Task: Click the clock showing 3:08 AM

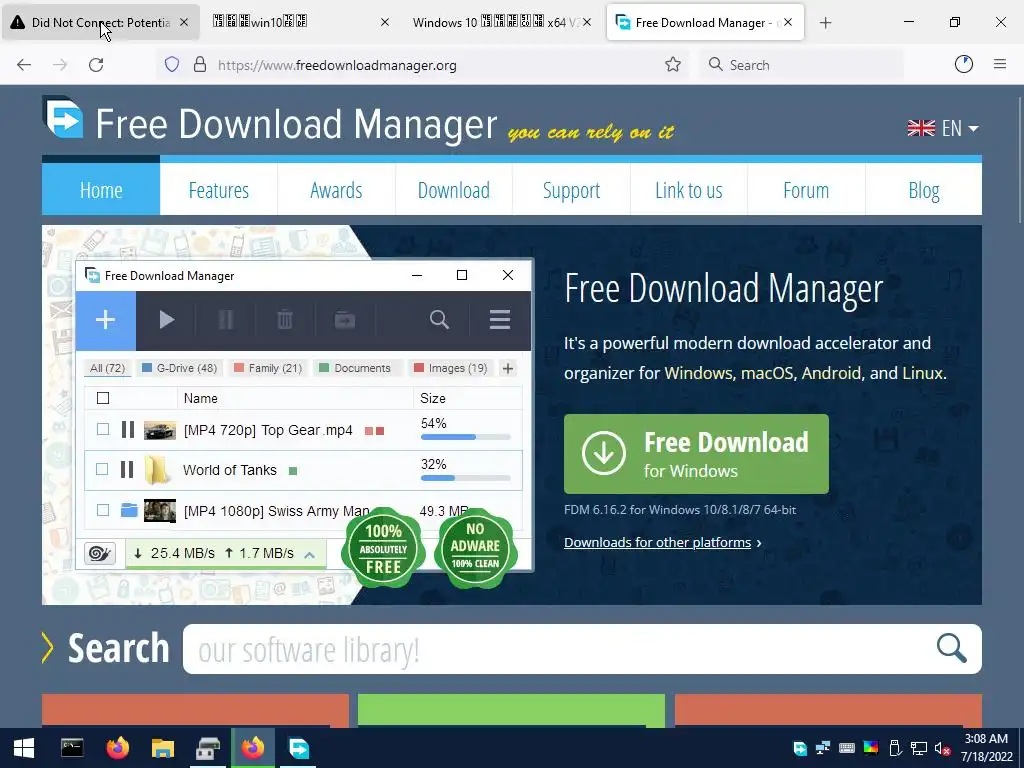Action: pos(986,739)
